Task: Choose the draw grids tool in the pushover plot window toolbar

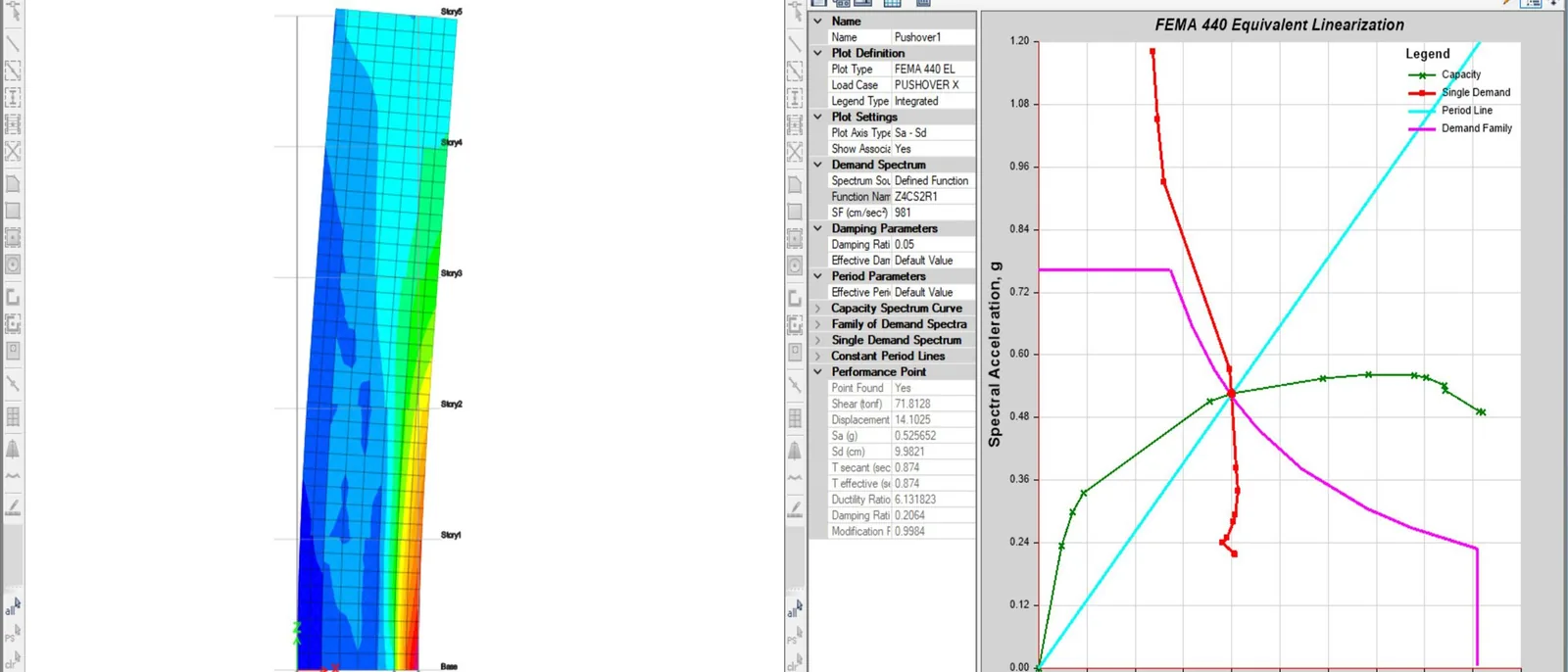Action: click(x=795, y=417)
